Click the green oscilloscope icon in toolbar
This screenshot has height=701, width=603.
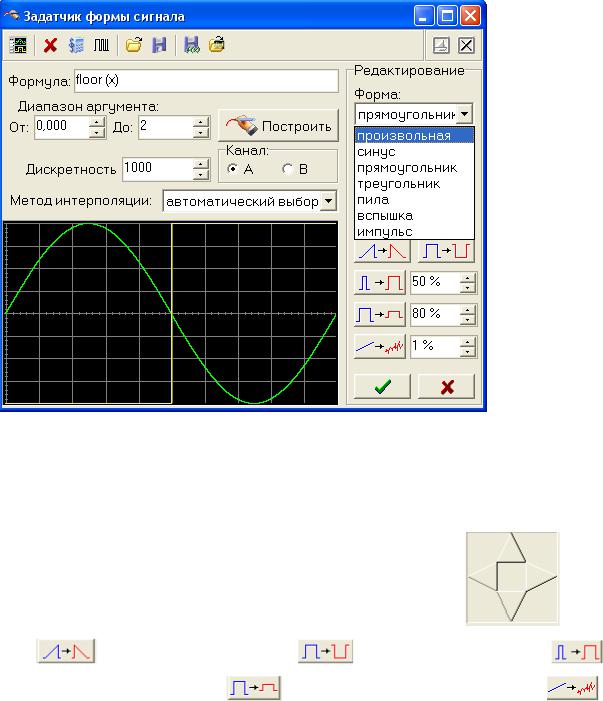(18, 45)
